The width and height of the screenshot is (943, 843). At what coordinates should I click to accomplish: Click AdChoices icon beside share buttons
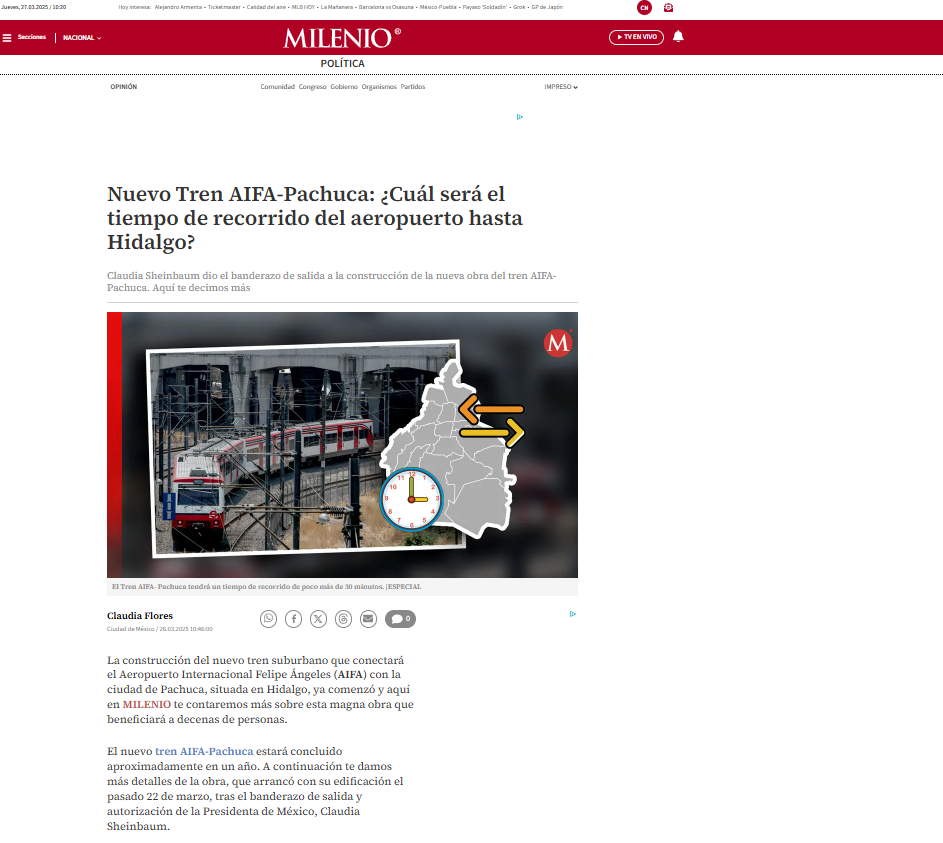pyautogui.click(x=573, y=614)
